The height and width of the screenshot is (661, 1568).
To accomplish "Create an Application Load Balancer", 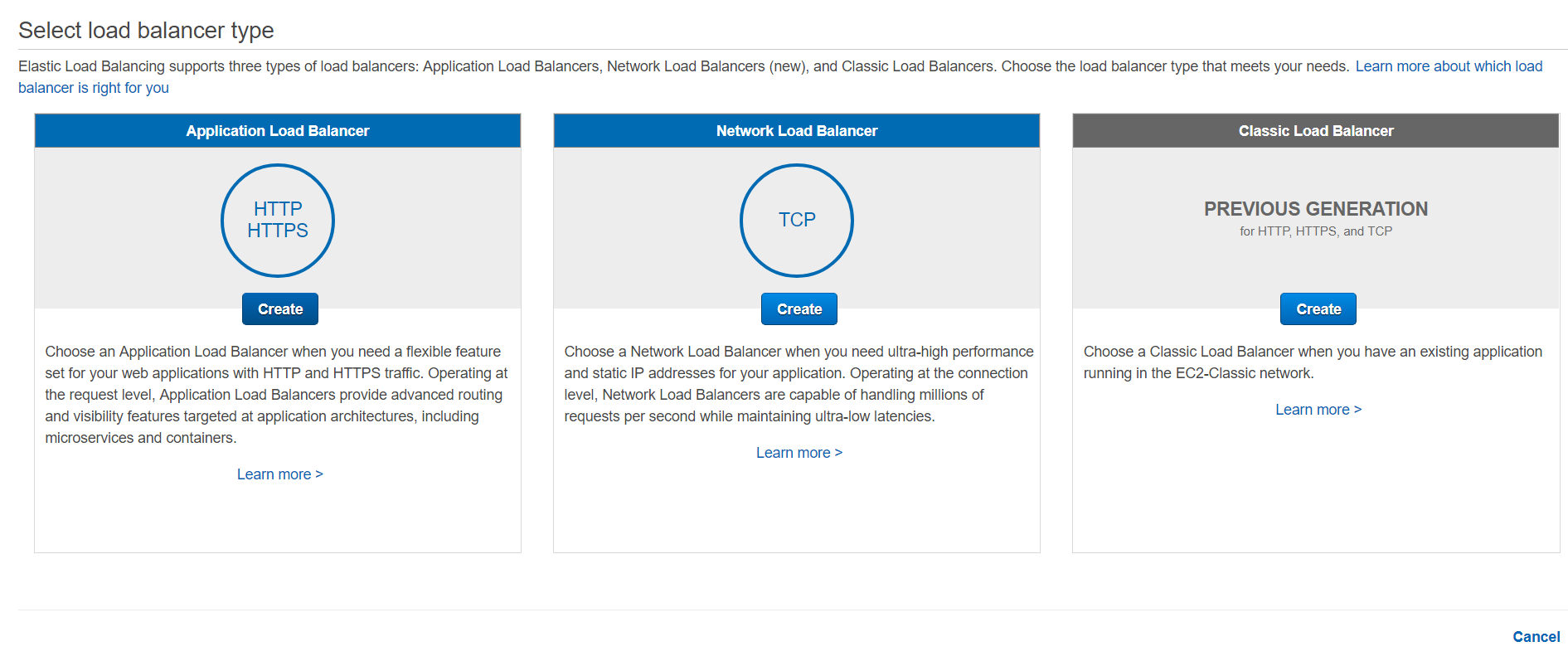I will click(x=280, y=309).
